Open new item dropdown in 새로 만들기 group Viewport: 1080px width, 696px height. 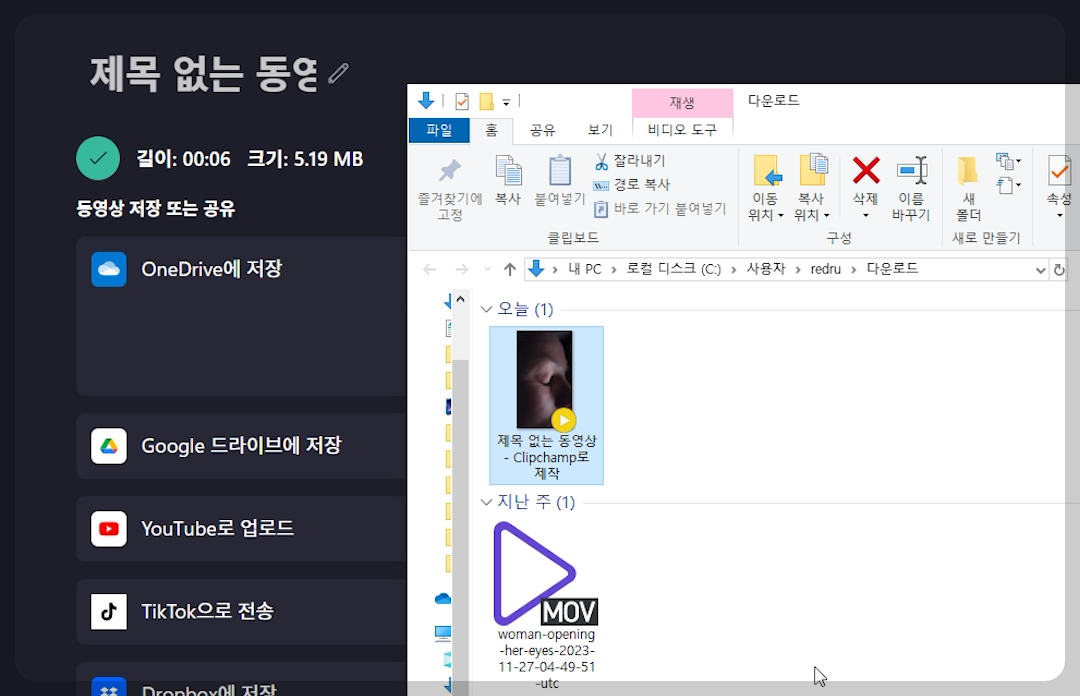coord(1009,162)
